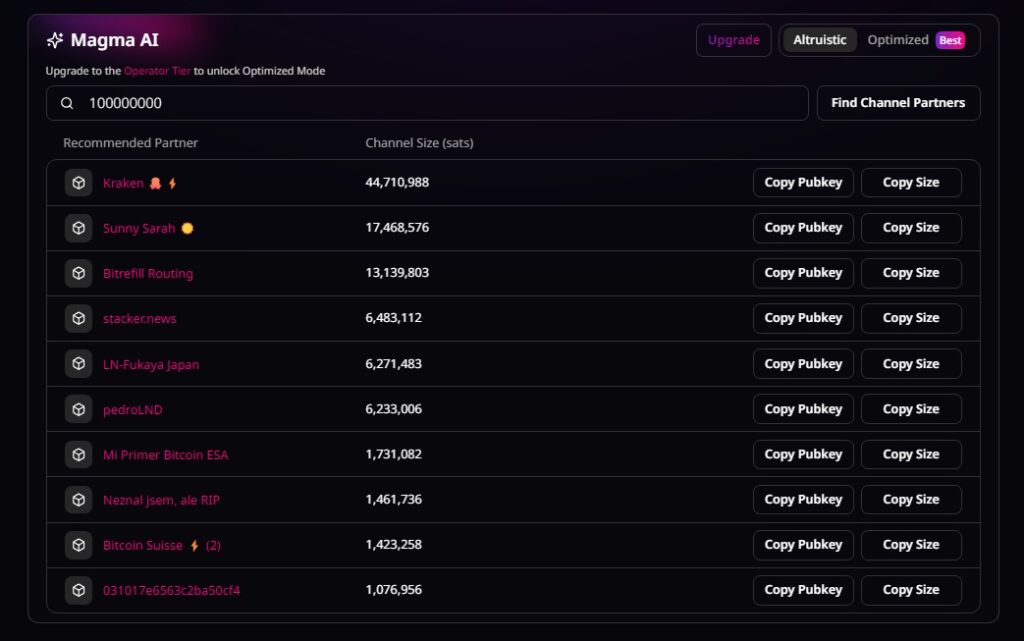Copy Size for 031017e6563c2ba50cf4

point(911,590)
